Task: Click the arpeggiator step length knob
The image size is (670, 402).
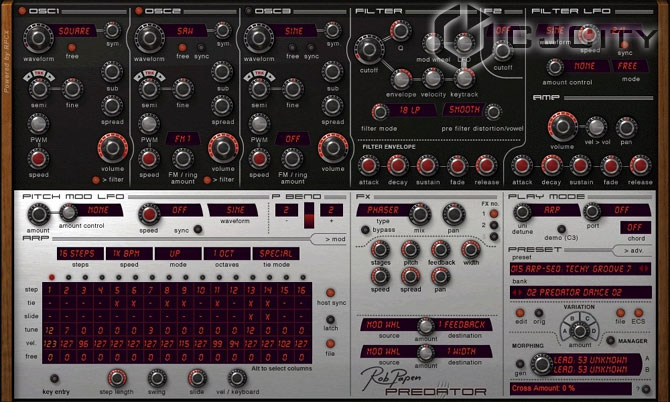Action: coord(117,379)
